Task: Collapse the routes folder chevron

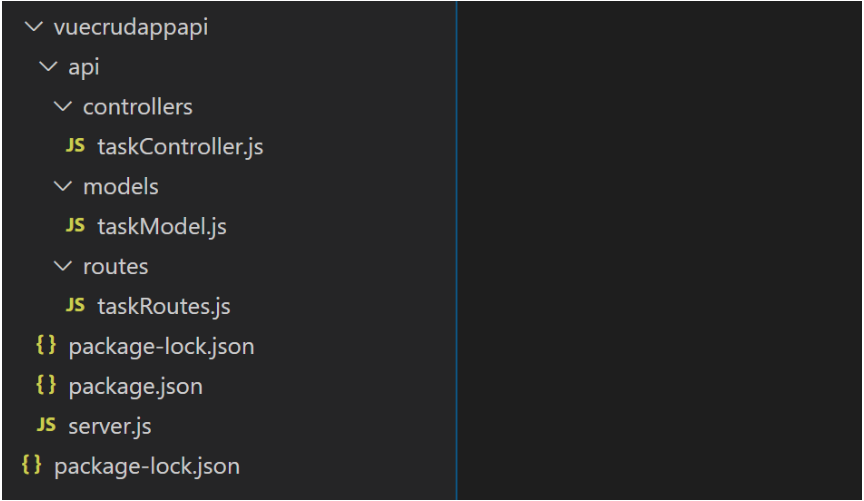Action: (x=63, y=266)
